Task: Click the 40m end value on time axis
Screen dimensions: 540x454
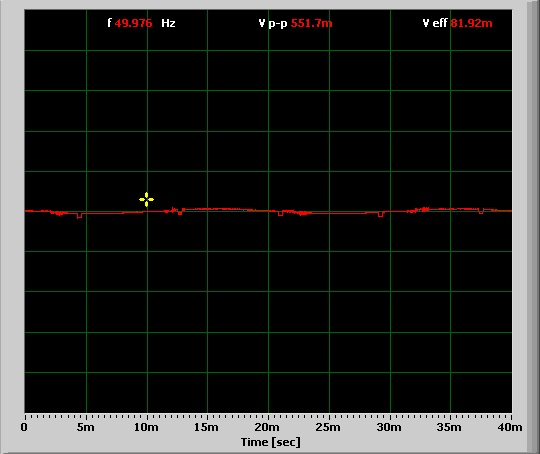Action: pos(510,427)
